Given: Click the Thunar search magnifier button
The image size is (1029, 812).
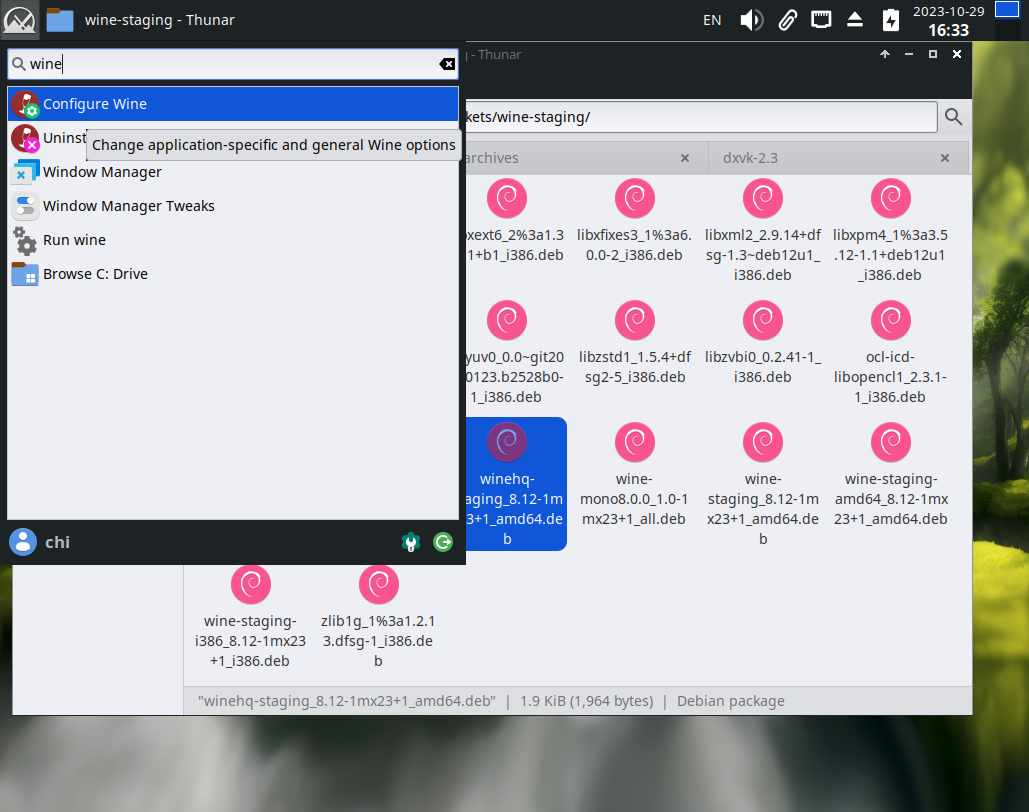Looking at the screenshot, I should click(x=953, y=117).
